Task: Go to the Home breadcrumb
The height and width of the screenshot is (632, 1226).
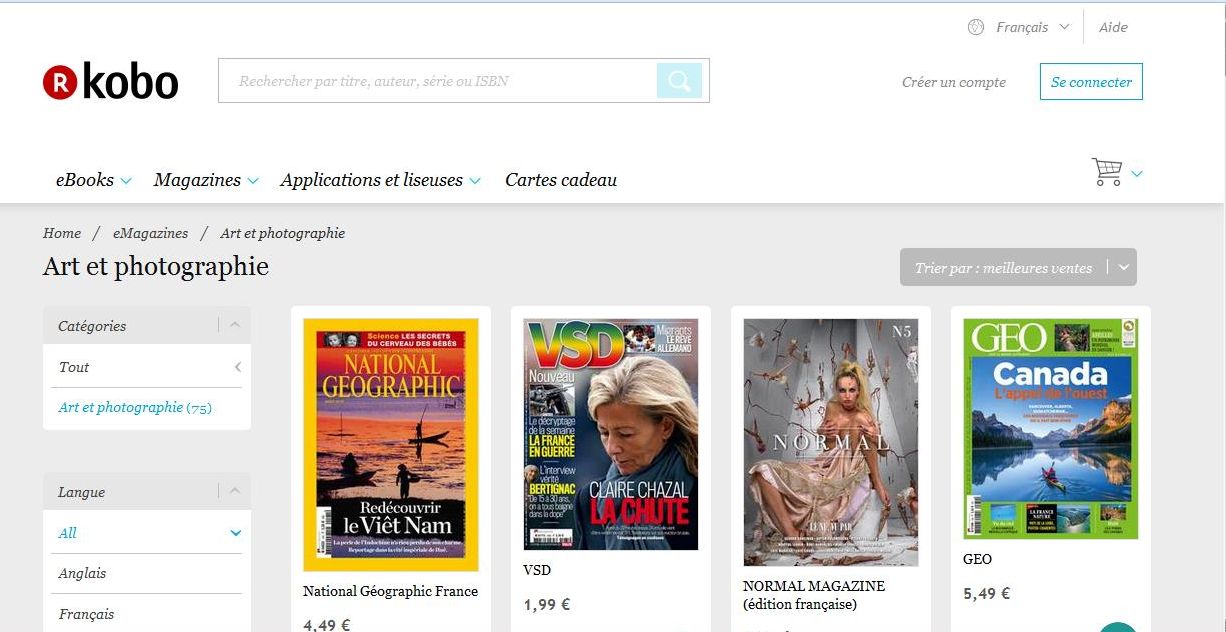Action: point(62,233)
